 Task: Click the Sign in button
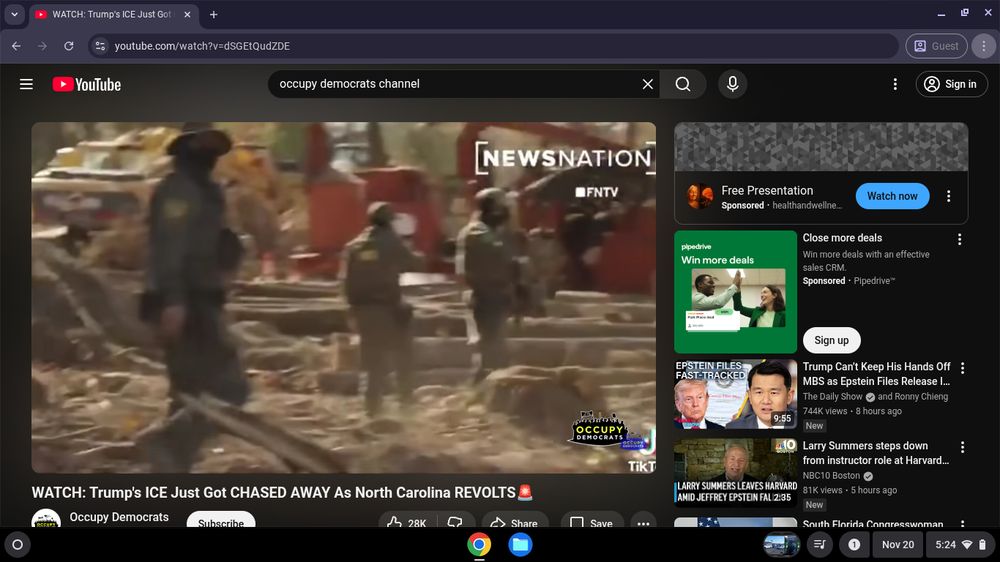click(x=951, y=84)
